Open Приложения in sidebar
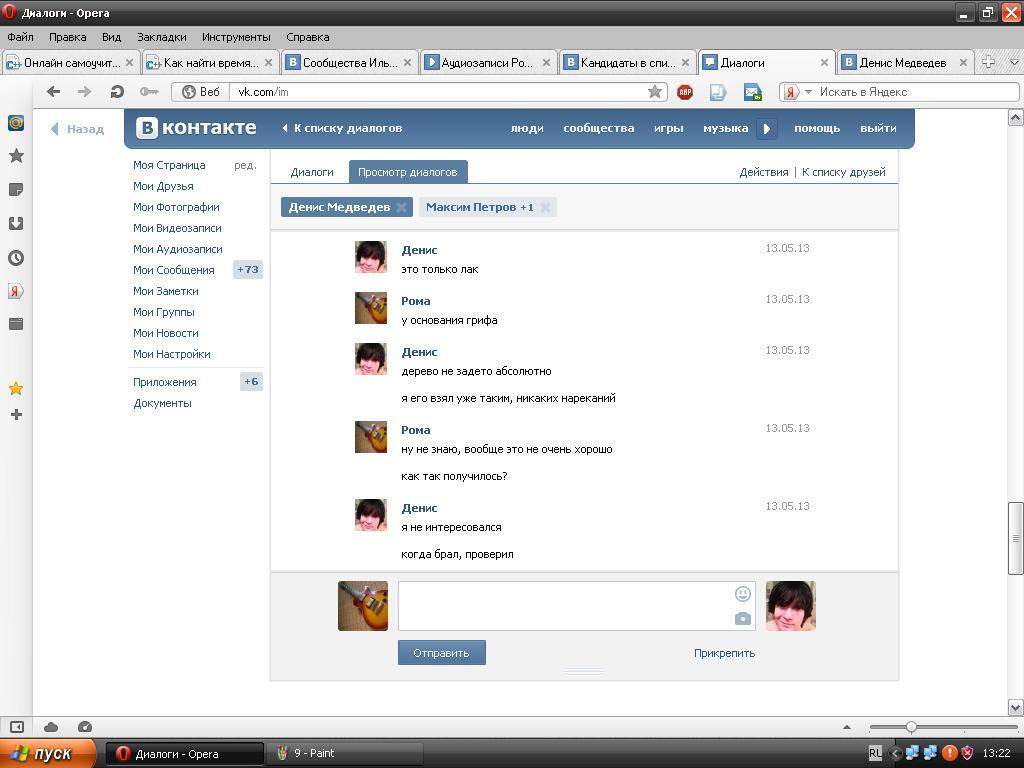The image size is (1024, 768). [x=165, y=383]
